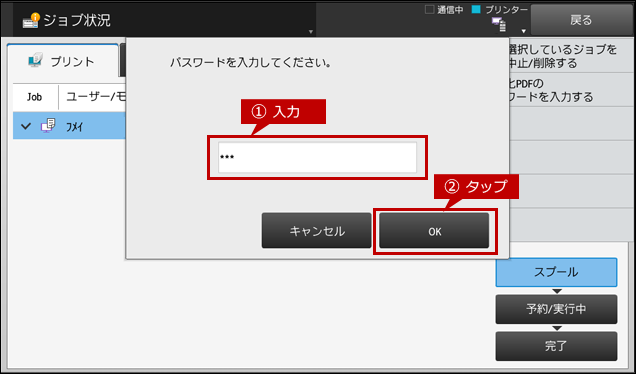Viewport: 636px width, 374px height.
Task: Click the printer icon on プリント tab
Action: tap(35, 60)
